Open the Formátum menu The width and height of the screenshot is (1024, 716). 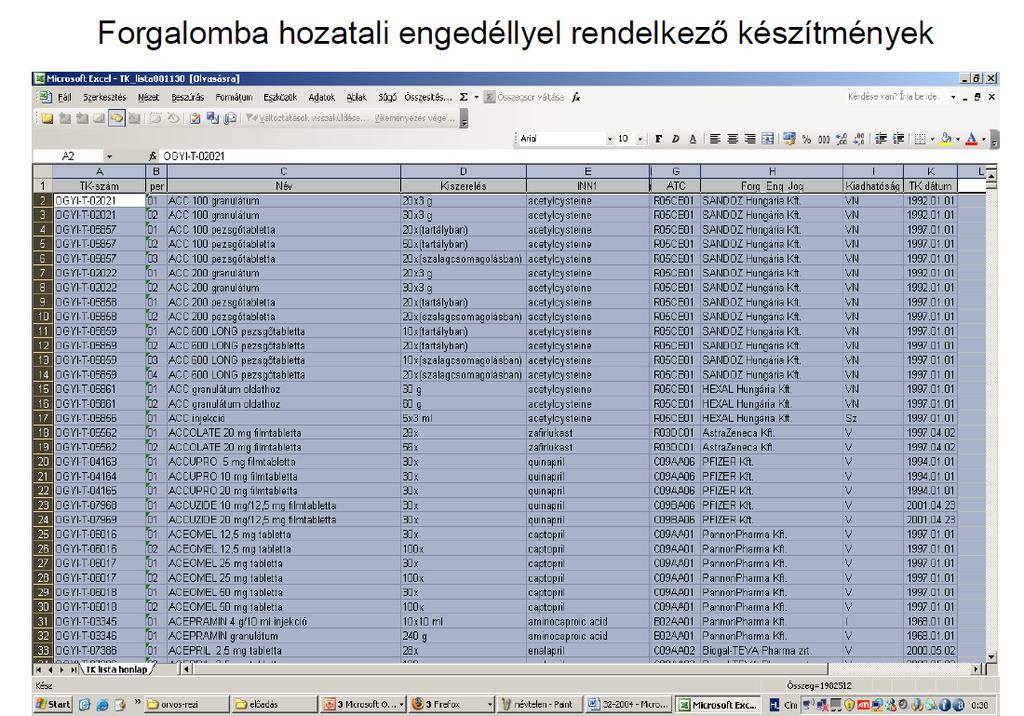(234, 97)
